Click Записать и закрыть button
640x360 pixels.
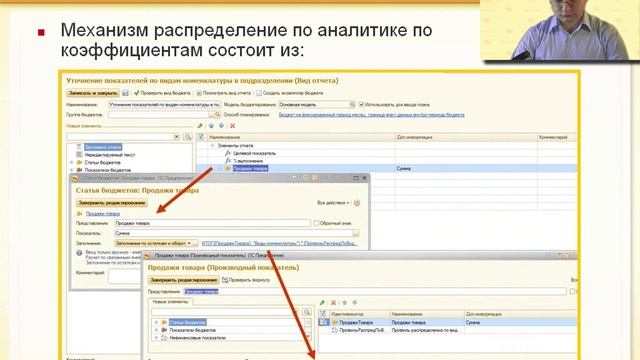(x=93, y=93)
